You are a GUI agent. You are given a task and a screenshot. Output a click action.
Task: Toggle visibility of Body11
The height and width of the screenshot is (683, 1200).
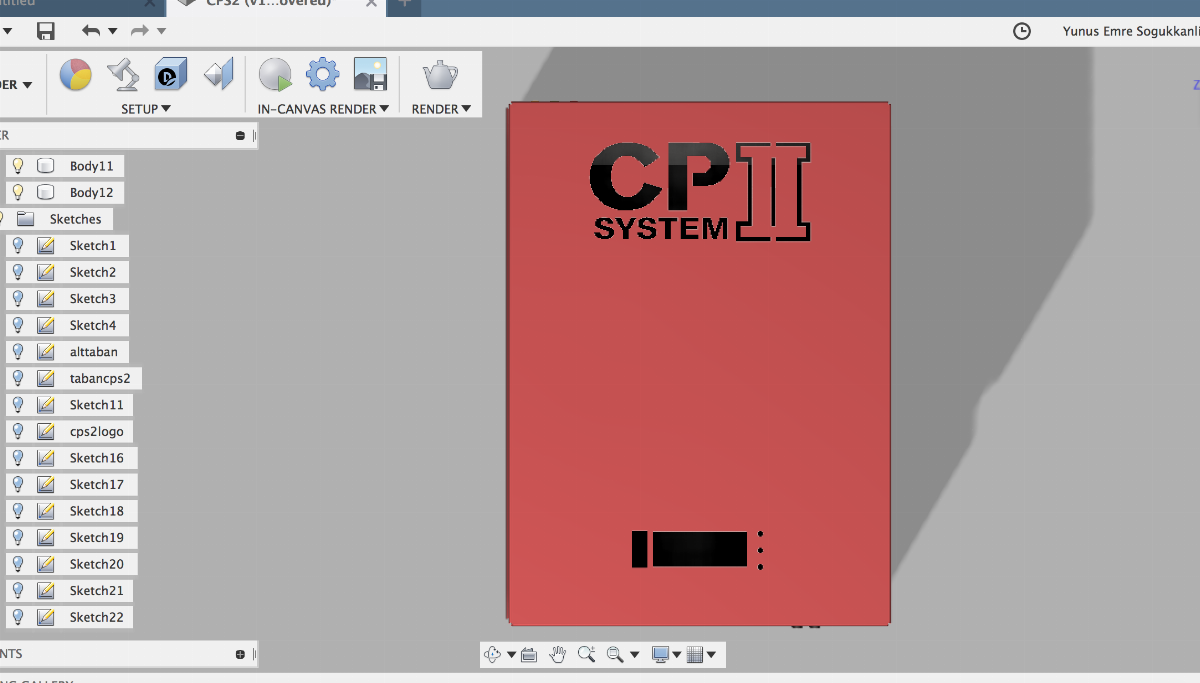[x=17, y=165]
